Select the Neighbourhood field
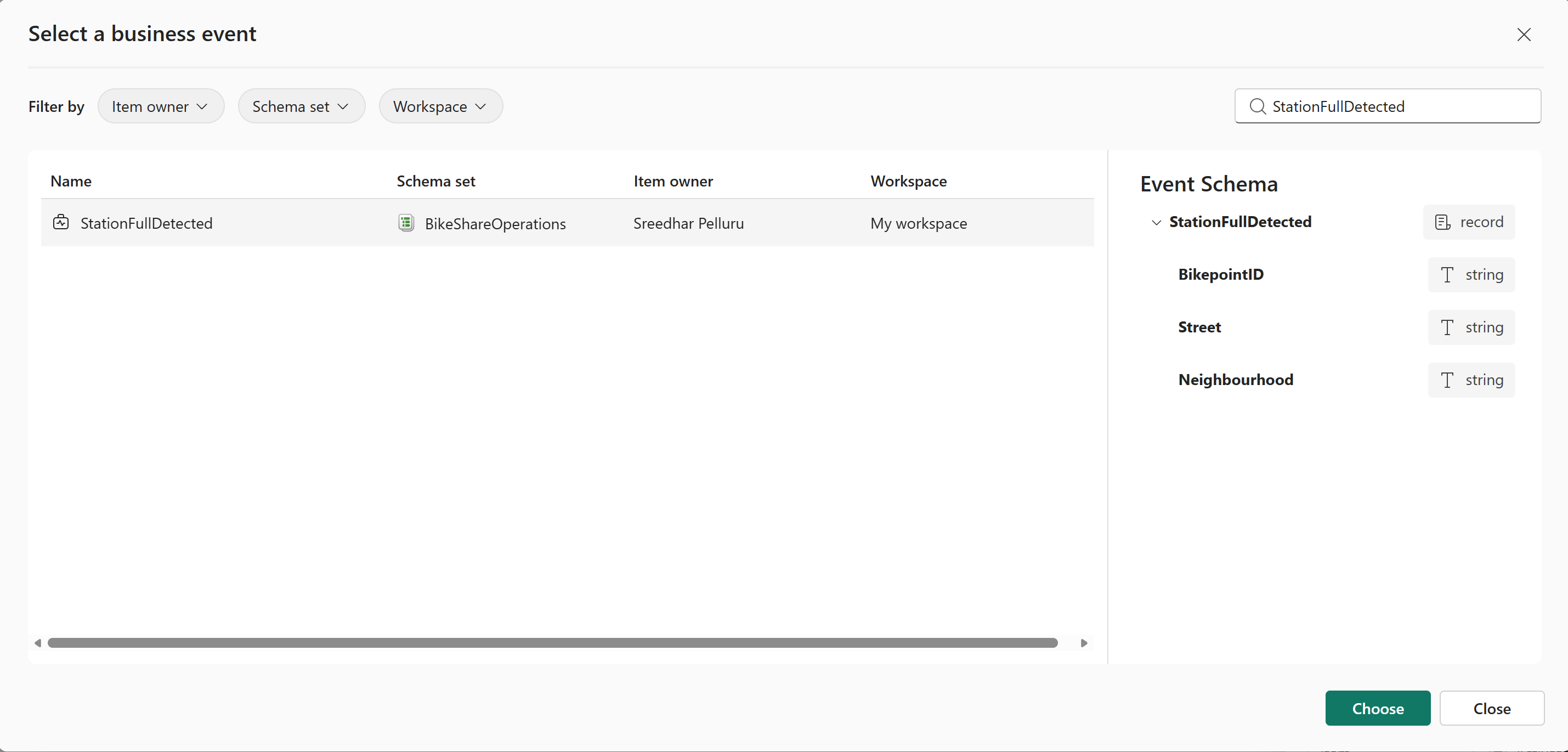1568x752 pixels. pos(1236,380)
